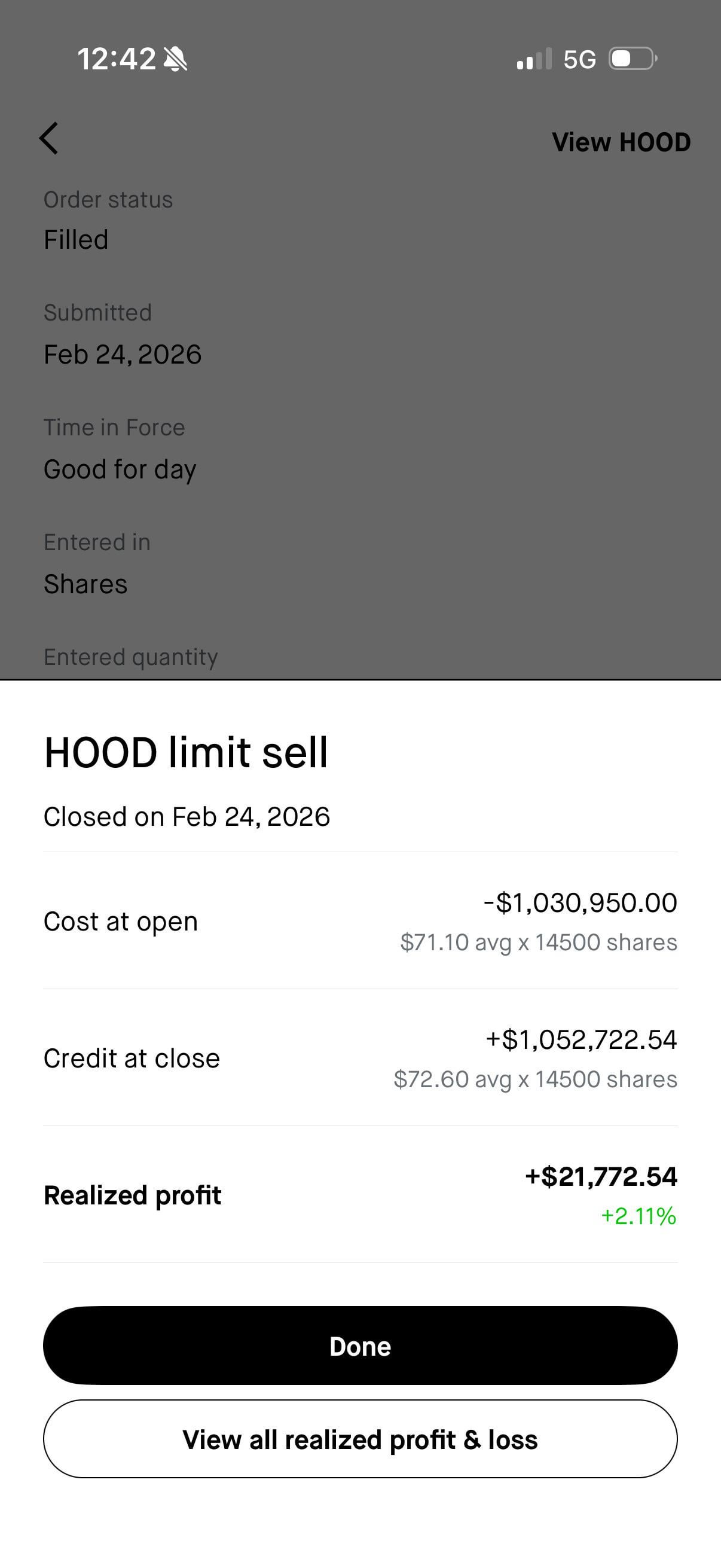Open View all realized profit & loss
This screenshot has height=1568, width=721.
[360, 1439]
